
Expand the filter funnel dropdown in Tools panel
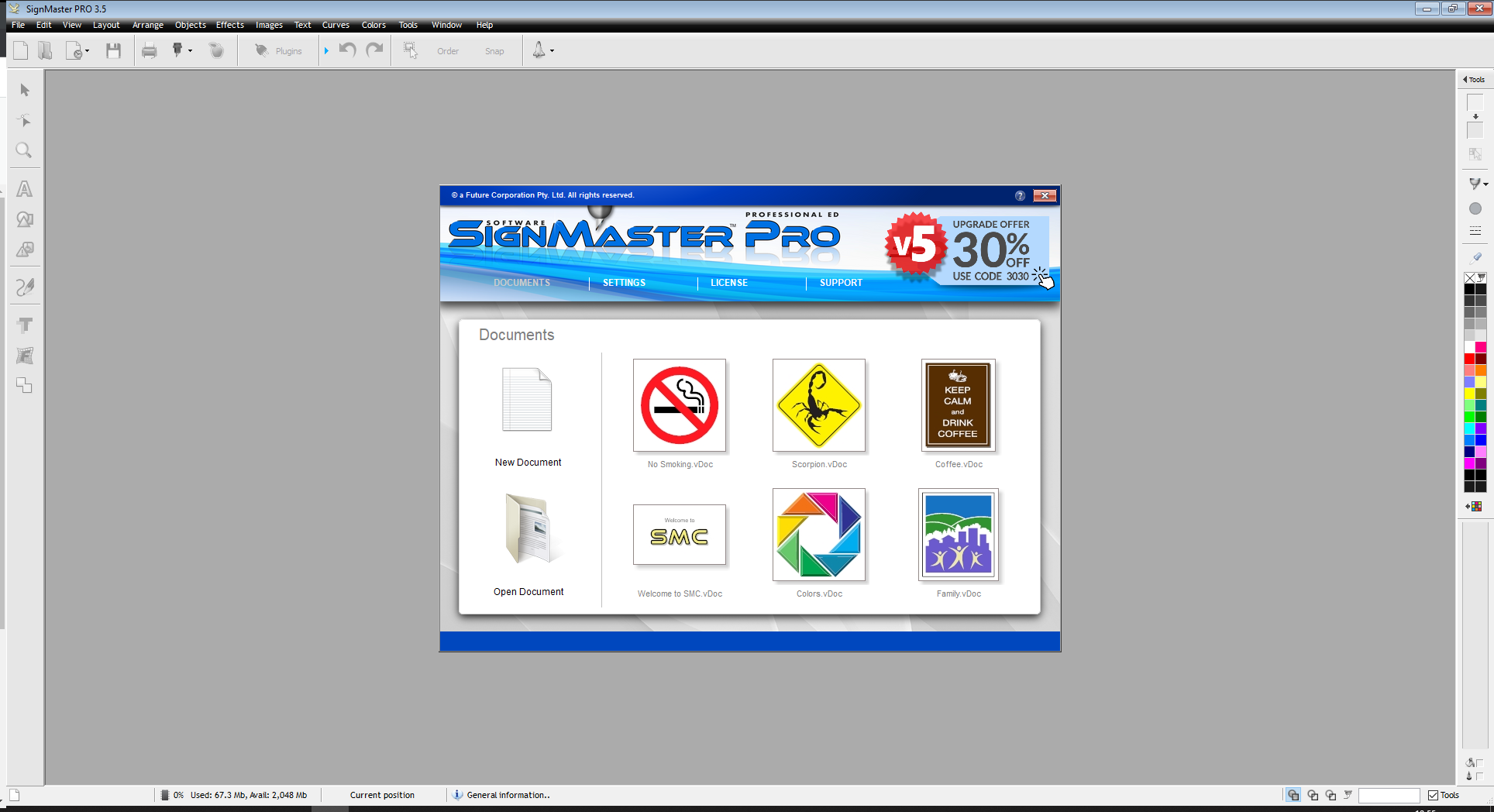tap(1485, 184)
